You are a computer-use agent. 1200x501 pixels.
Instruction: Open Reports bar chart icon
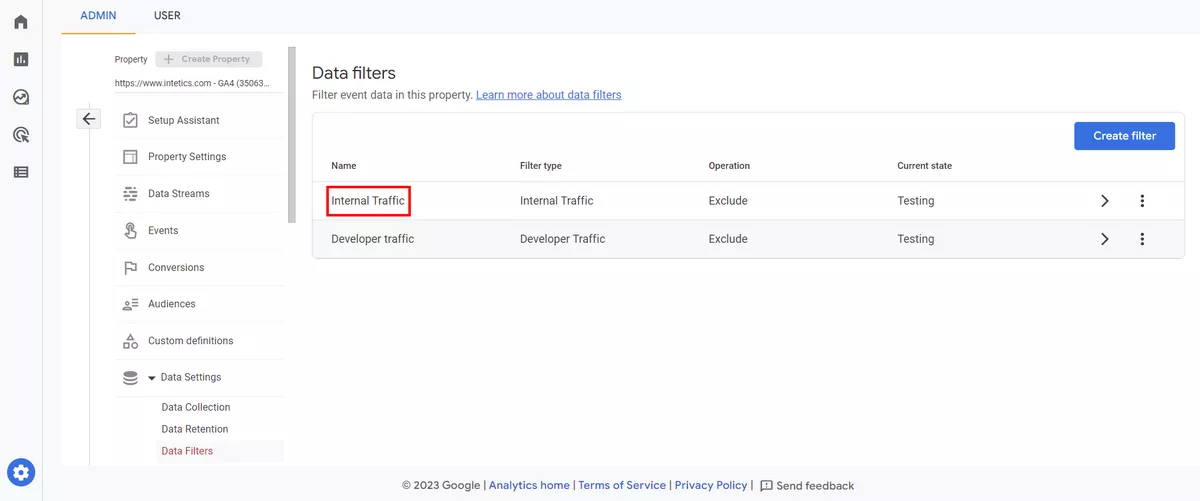point(21,60)
